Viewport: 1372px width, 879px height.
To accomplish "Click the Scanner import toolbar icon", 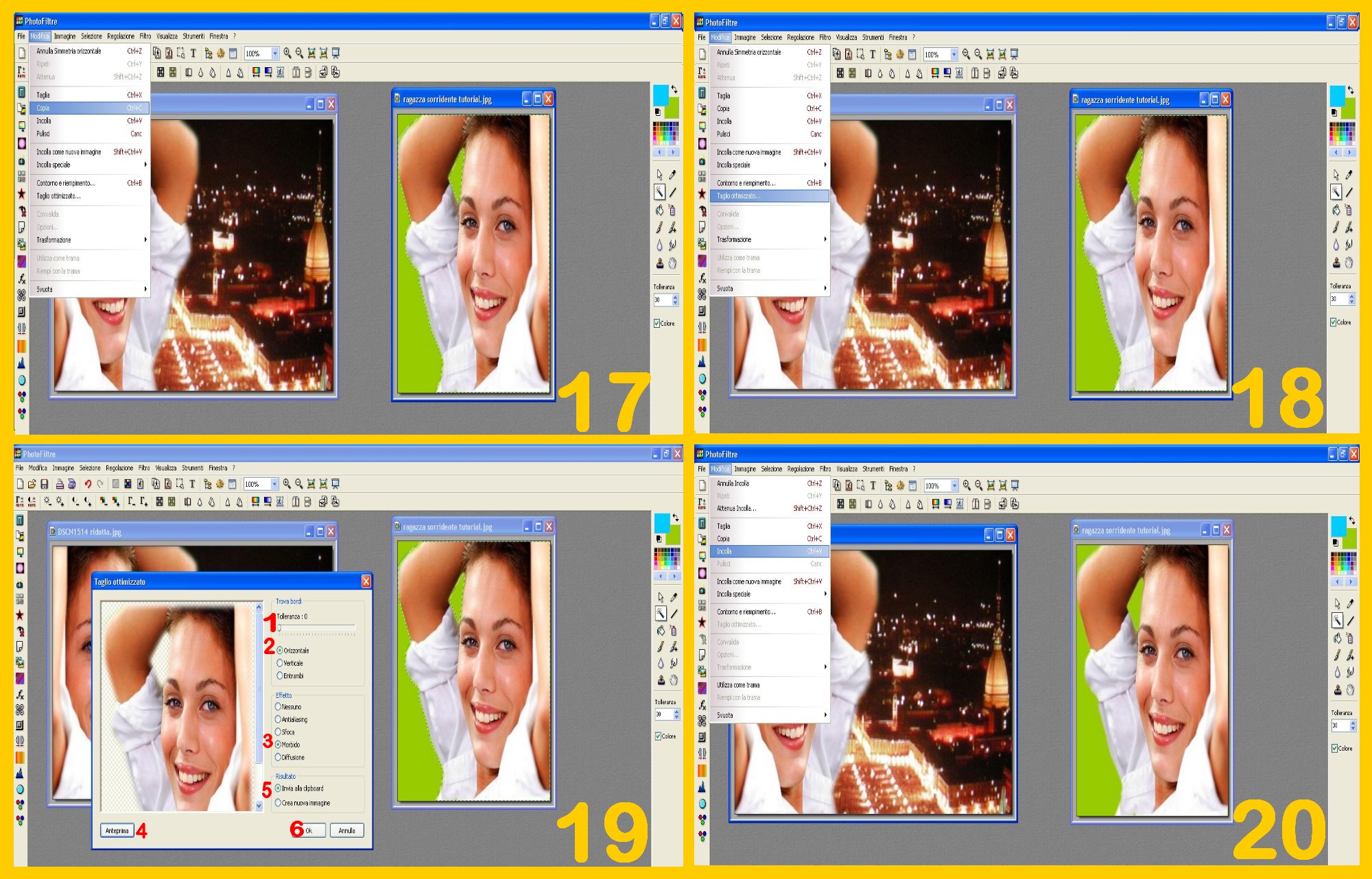I will click(71, 484).
